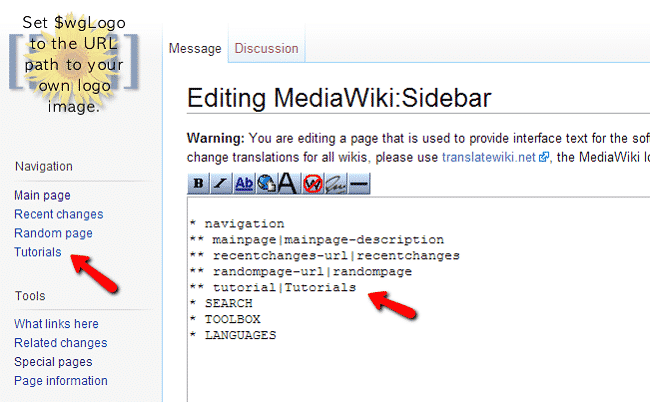Apply italic text formatting icon
The image size is (650, 402).
click(x=220, y=183)
